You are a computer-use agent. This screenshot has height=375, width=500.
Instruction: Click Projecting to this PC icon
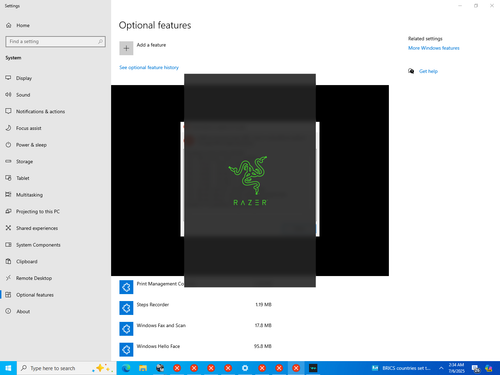[8, 211]
